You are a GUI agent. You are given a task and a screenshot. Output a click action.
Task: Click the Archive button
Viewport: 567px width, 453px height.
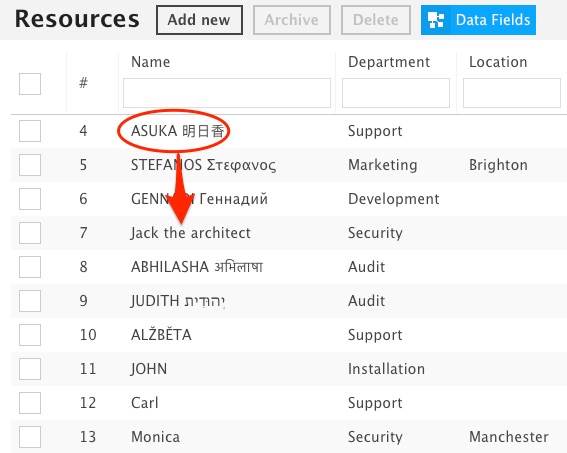pos(292,20)
